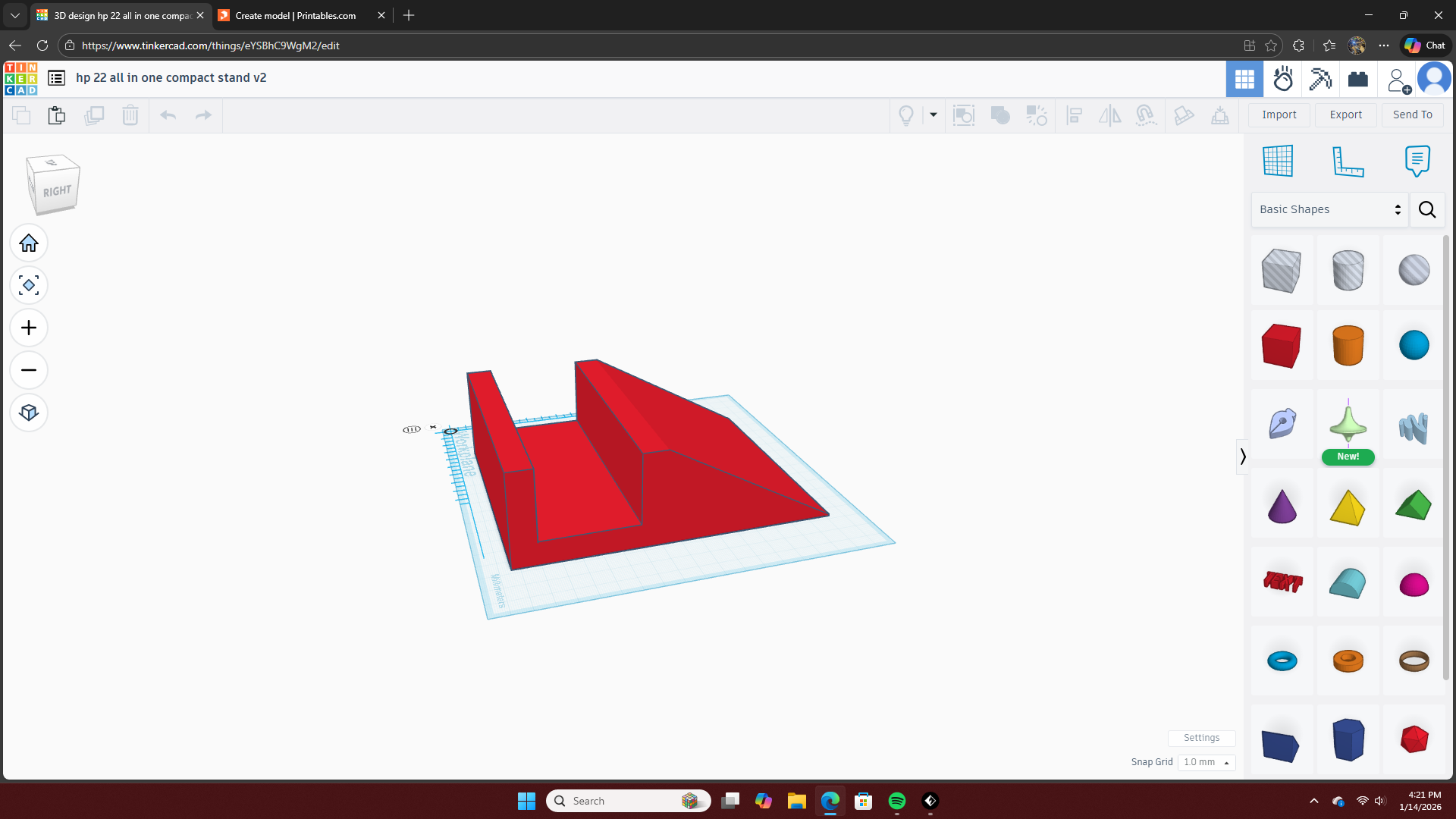The width and height of the screenshot is (1456, 819).
Task: Open the Notes tool
Action: 1417,161
